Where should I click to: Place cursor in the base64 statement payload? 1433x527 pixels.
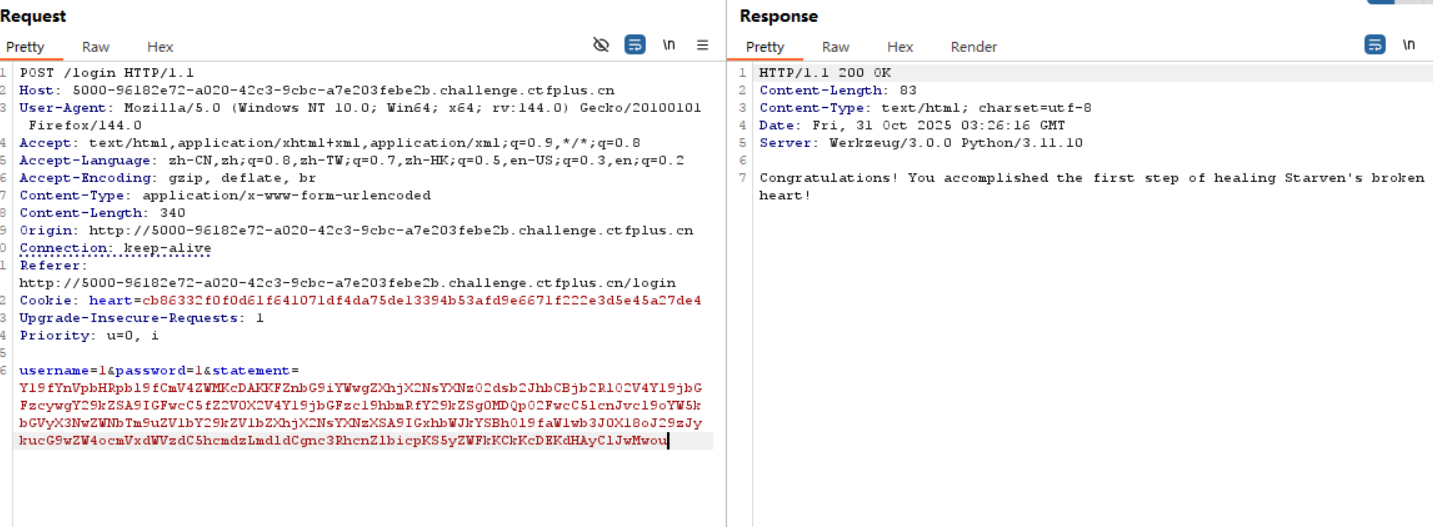click(x=360, y=405)
